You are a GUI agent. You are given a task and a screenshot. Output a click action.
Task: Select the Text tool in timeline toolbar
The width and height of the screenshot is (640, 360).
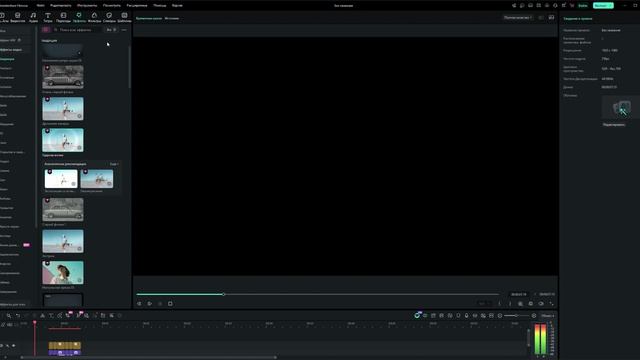(51, 316)
